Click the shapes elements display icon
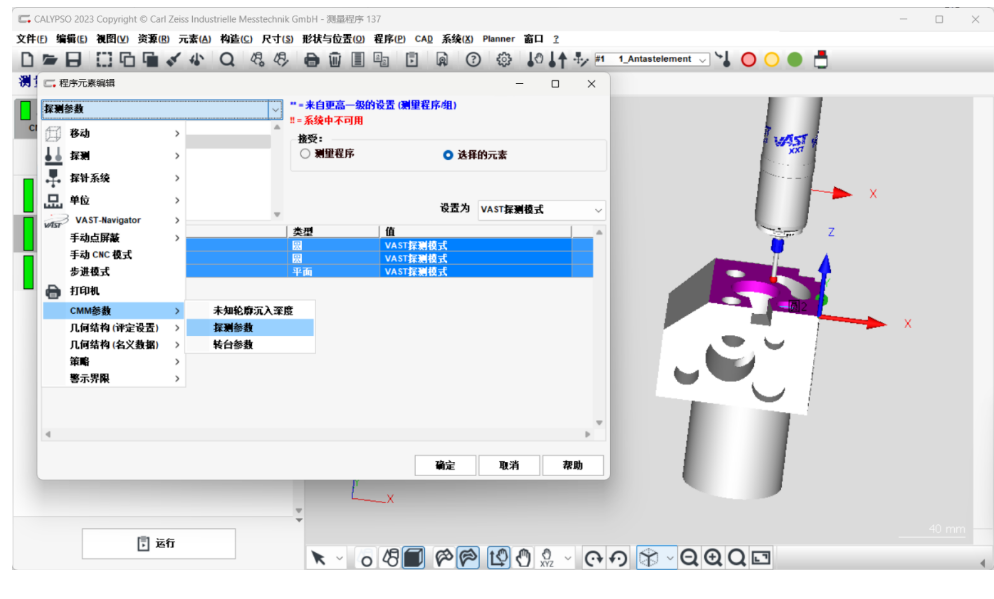This screenshot has height=599, width=994. 390,558
